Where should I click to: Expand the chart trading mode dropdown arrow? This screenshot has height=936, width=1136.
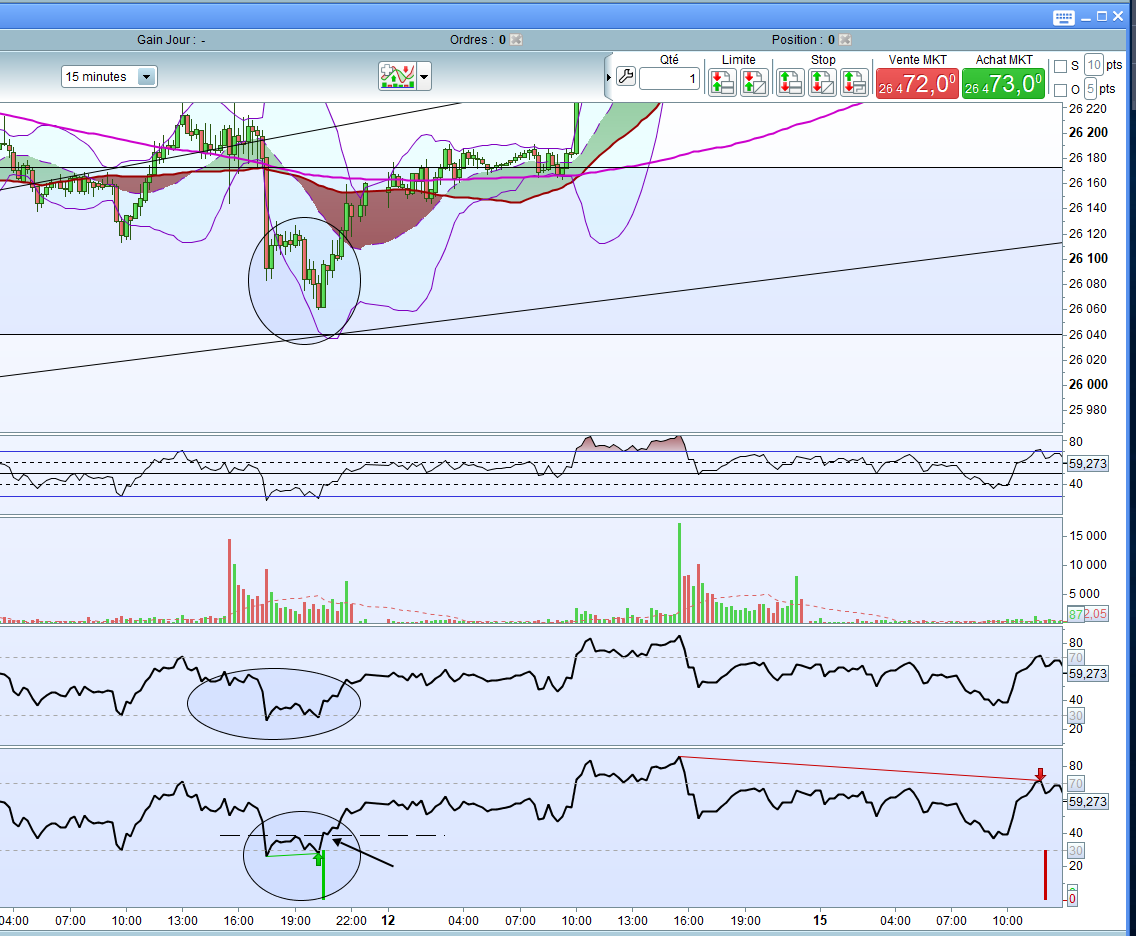coord(424,76)
